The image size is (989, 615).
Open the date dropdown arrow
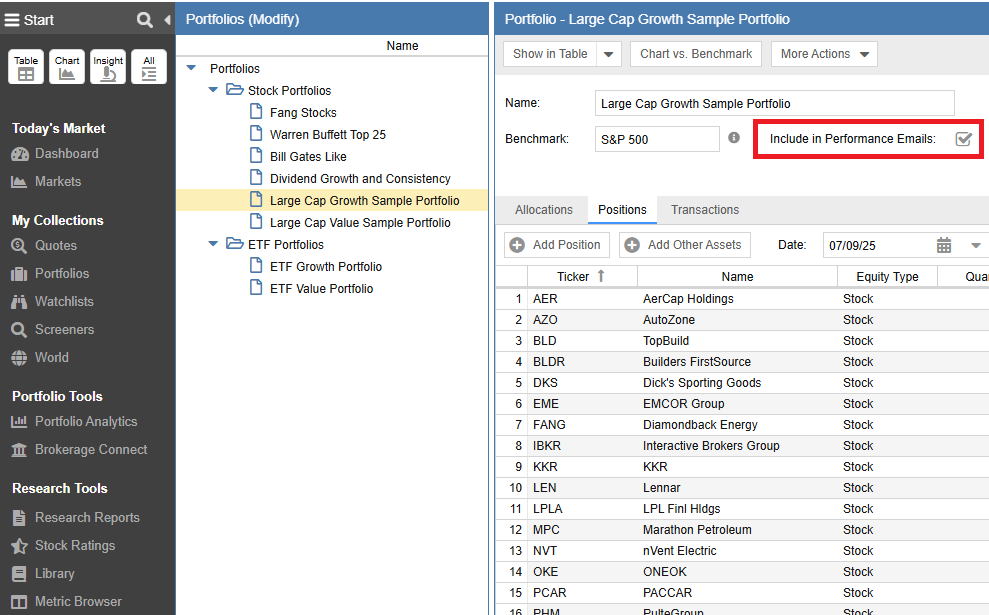click(x=976, y=245)
